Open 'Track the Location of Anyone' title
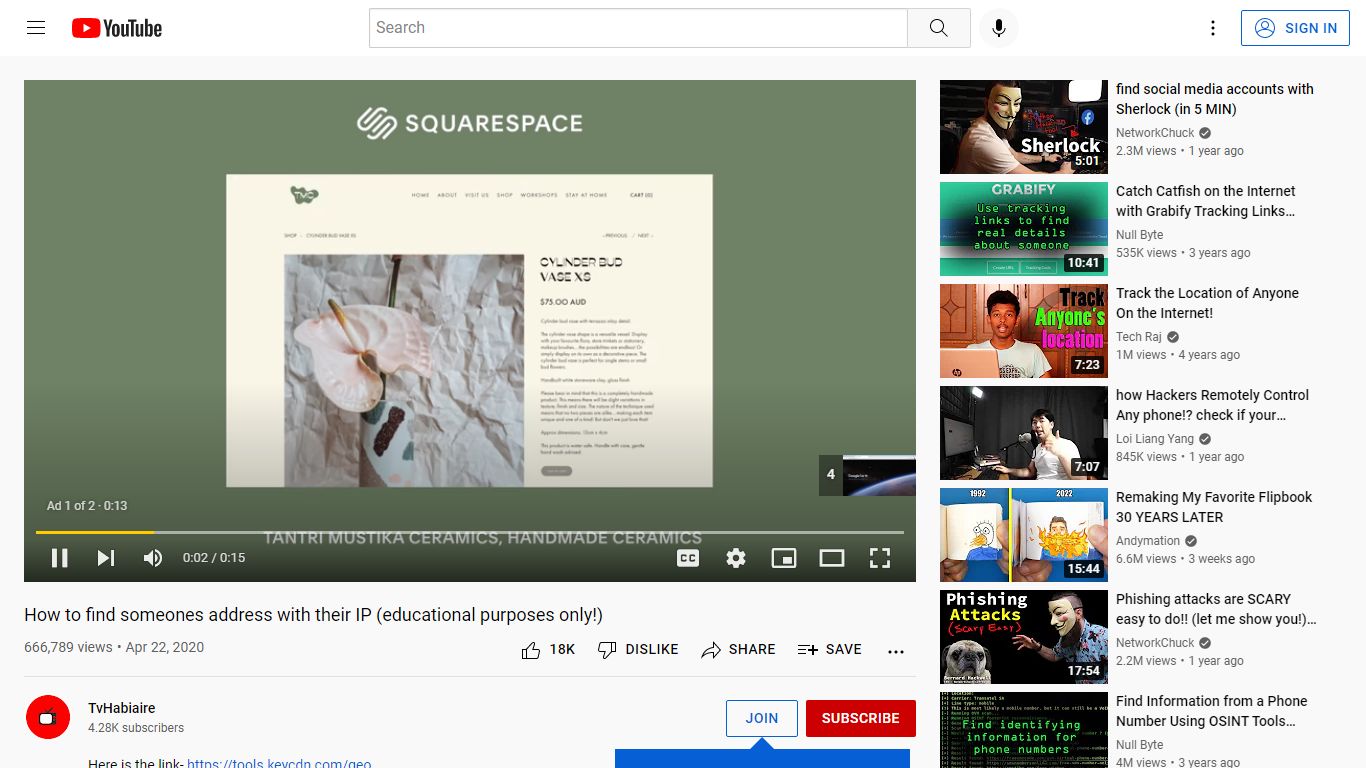Image resolution: width=1366 pixels, height=768 pixels. point(1207,303)
